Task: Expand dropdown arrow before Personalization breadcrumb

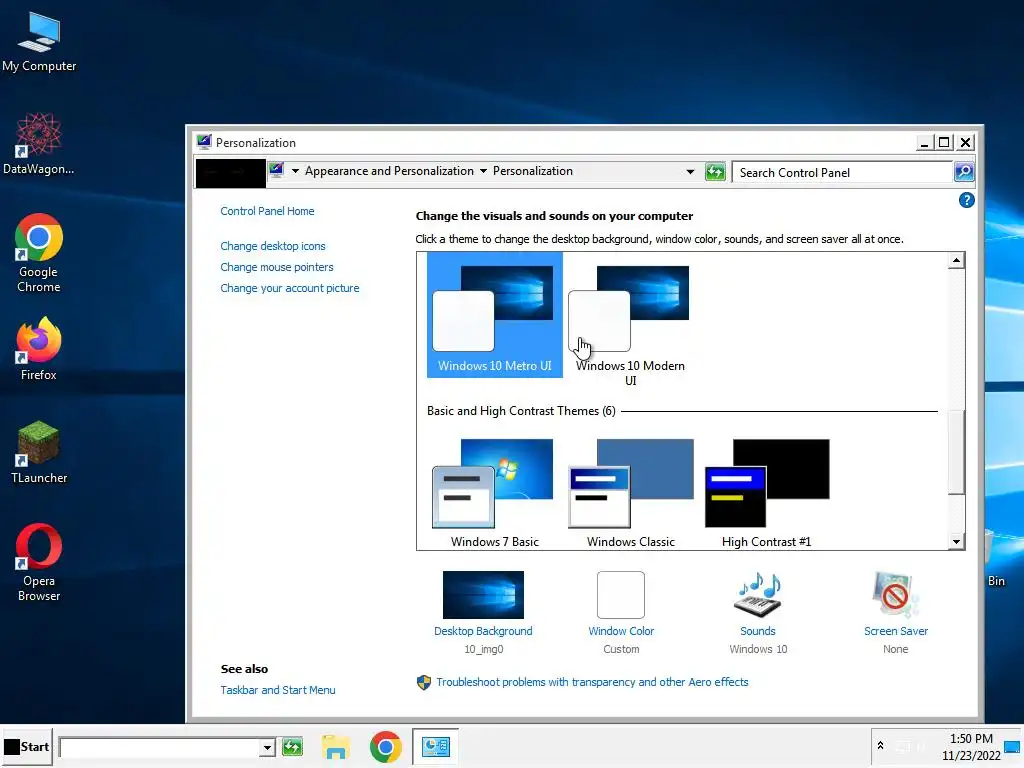Action: [x=483, y=171]
